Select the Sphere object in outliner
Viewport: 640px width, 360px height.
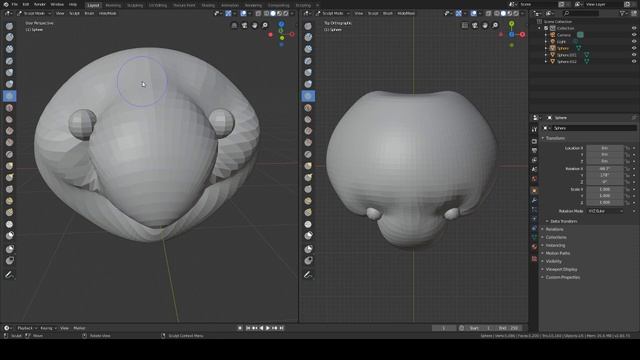(x=563, y=48)
